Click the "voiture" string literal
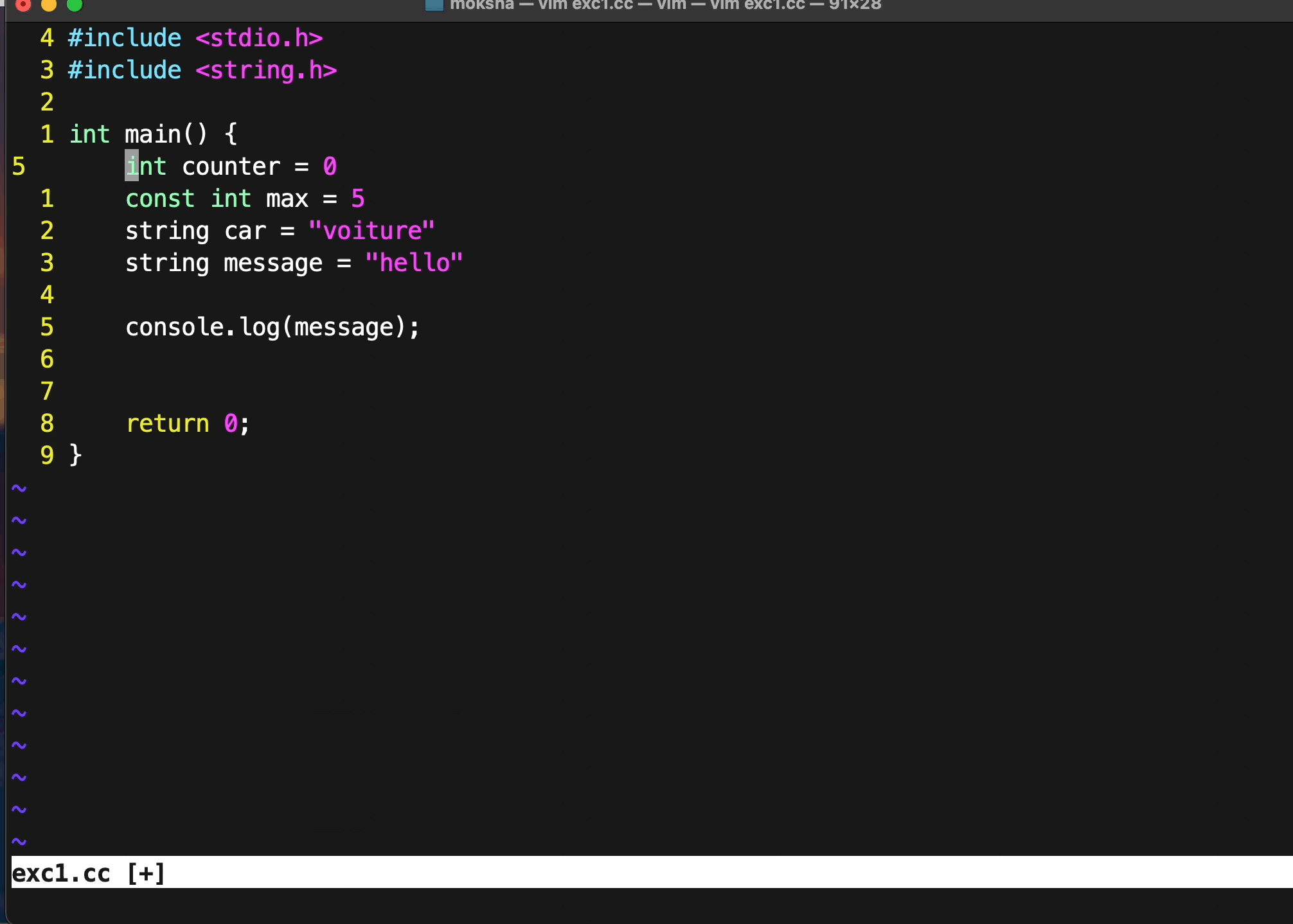 point(371,231)
